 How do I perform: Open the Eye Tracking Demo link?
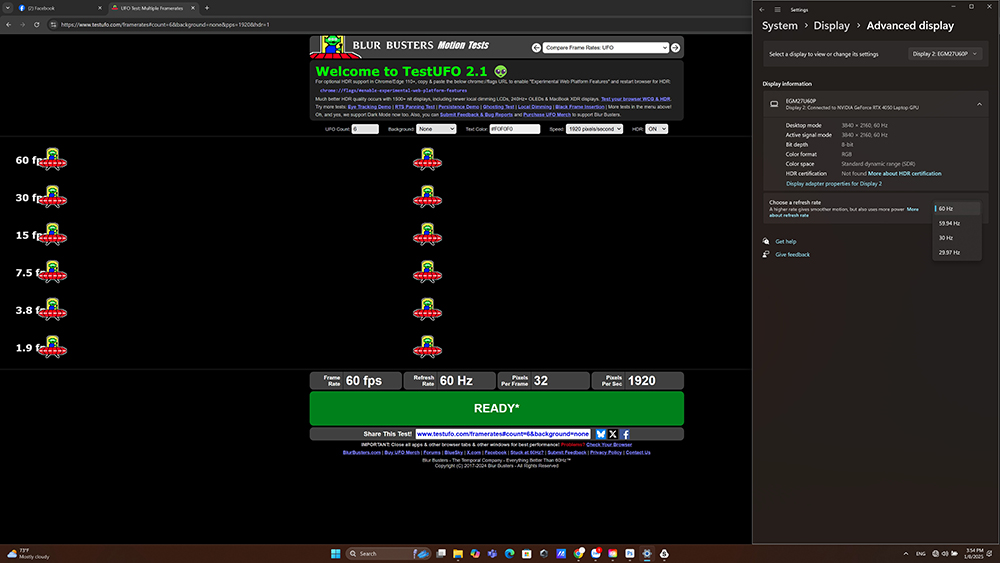[369, 107]
